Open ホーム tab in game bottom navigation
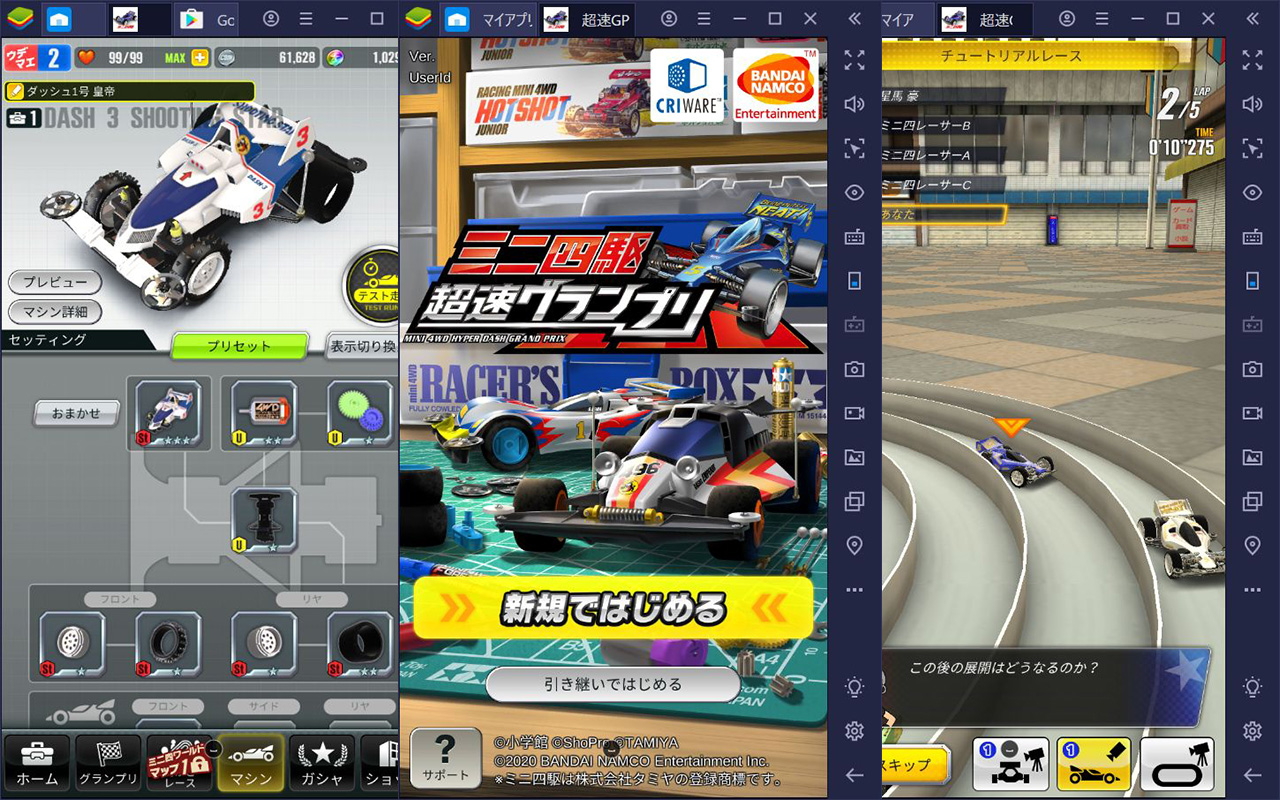The image size is (1280, 800). point(37,763)
